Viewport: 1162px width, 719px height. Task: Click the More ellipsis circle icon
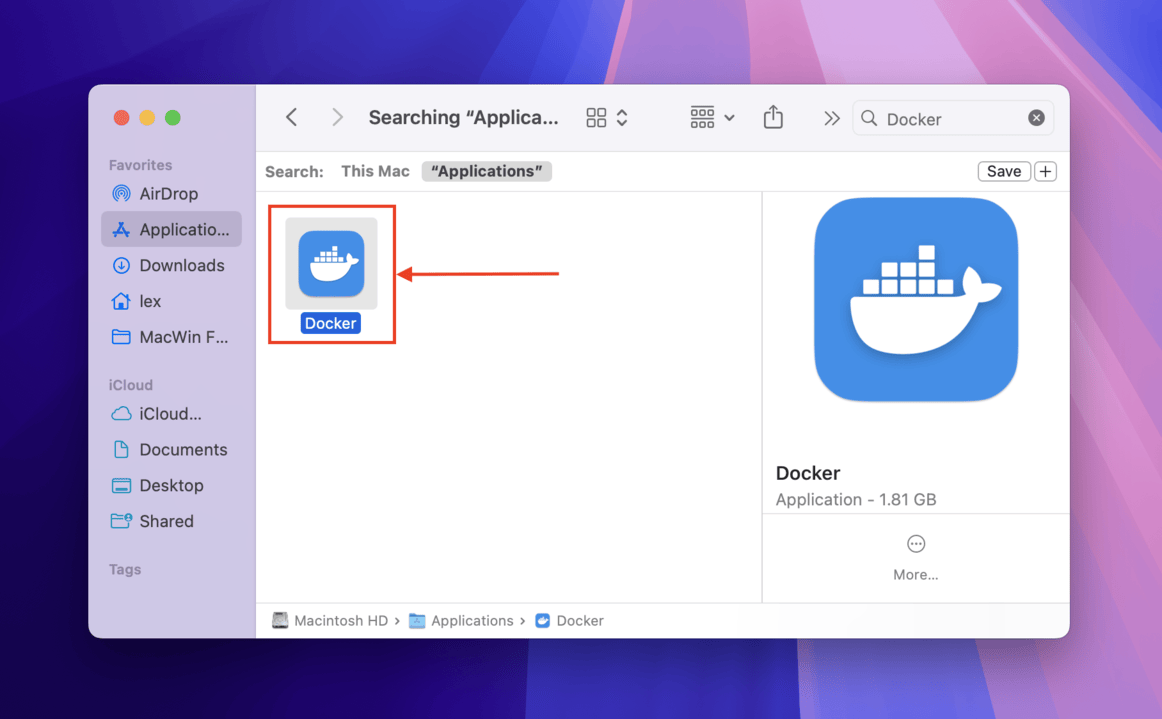coord(916,544)
